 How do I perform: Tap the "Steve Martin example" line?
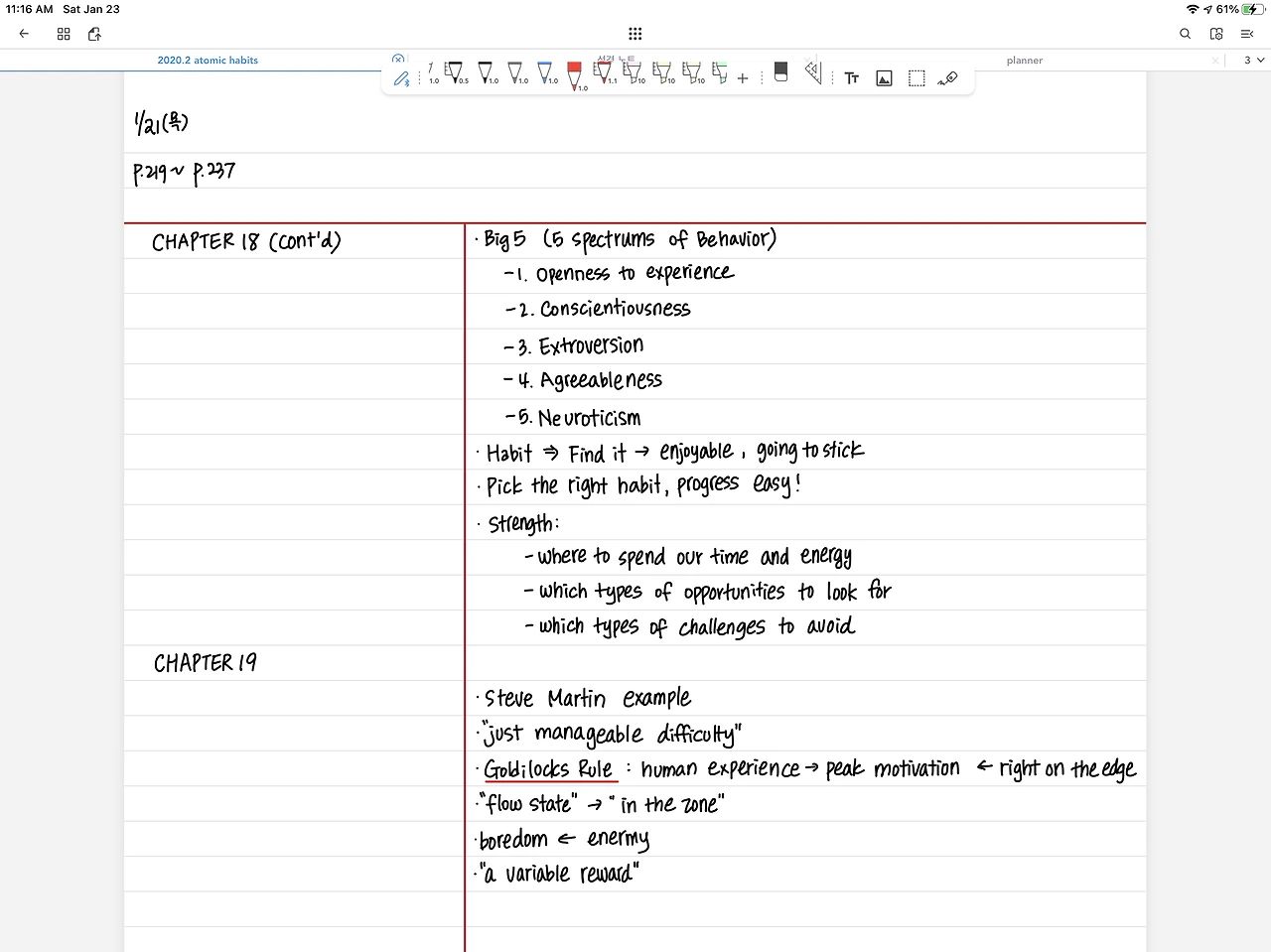click(x=587, y=699)
